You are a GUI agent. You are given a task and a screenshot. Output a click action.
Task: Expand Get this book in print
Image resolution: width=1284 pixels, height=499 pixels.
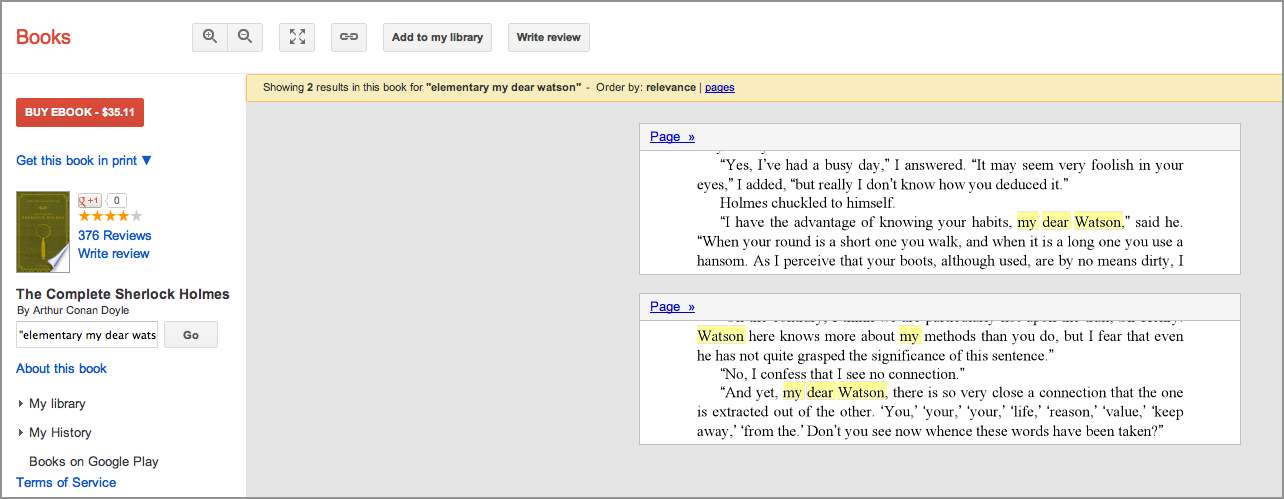(x=84, y=160)
